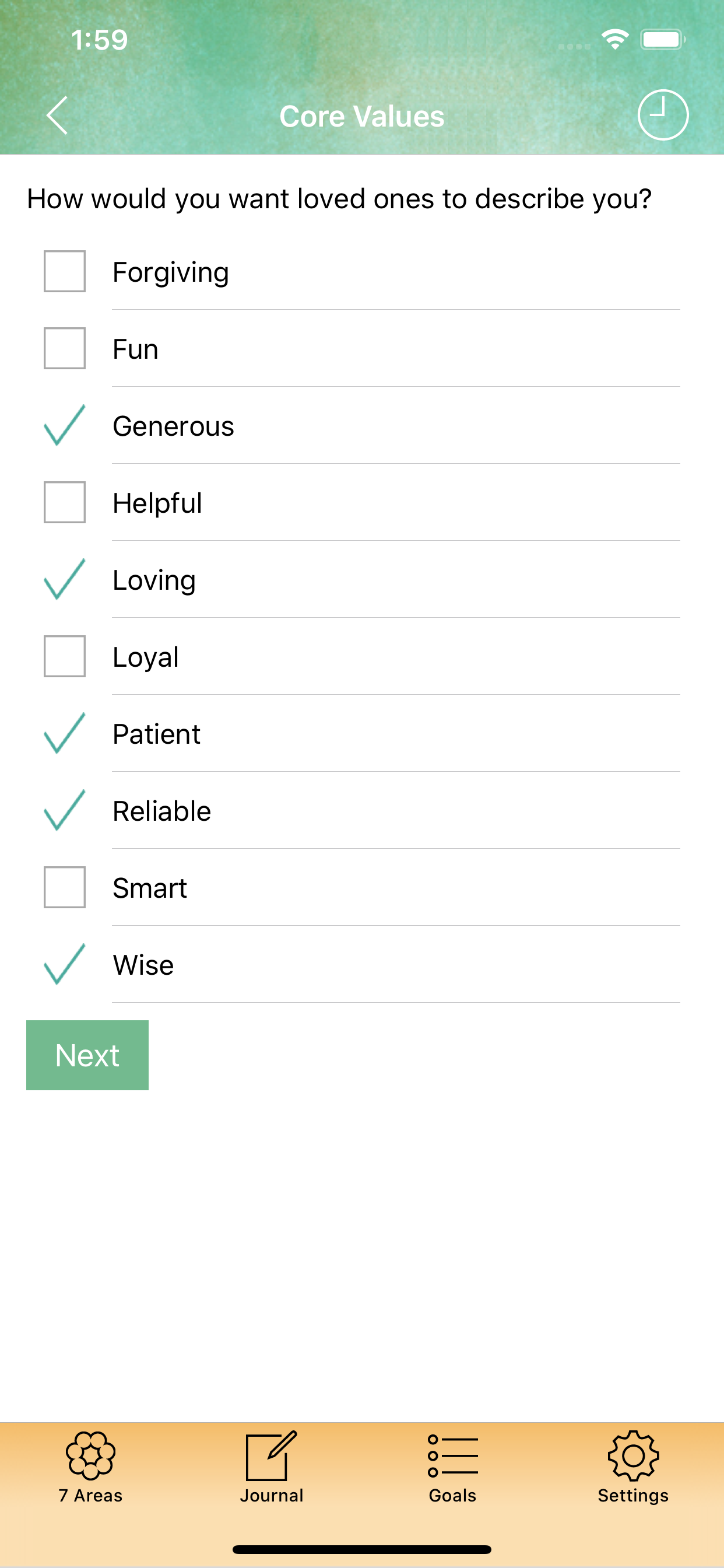
Task: Tap the home indicator bar
Action: point(362,1549)
